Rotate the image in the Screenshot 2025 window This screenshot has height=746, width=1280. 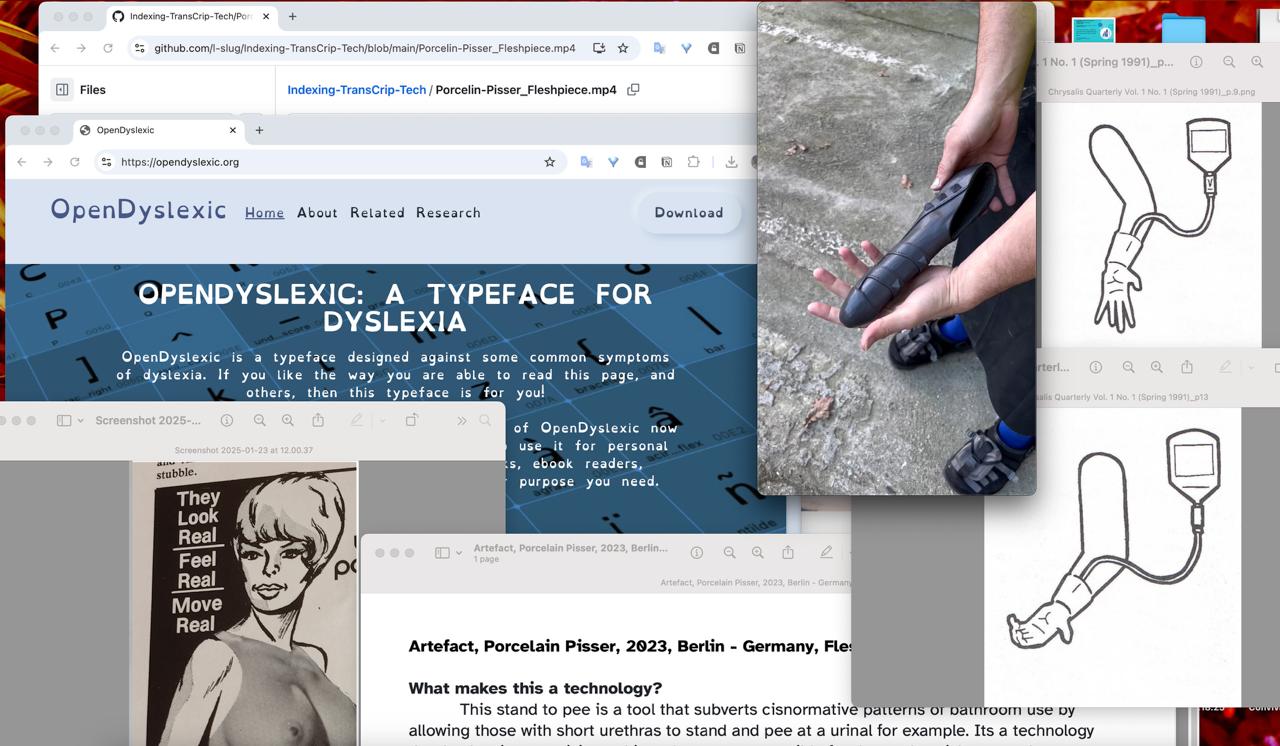click(x=411, y=421)
